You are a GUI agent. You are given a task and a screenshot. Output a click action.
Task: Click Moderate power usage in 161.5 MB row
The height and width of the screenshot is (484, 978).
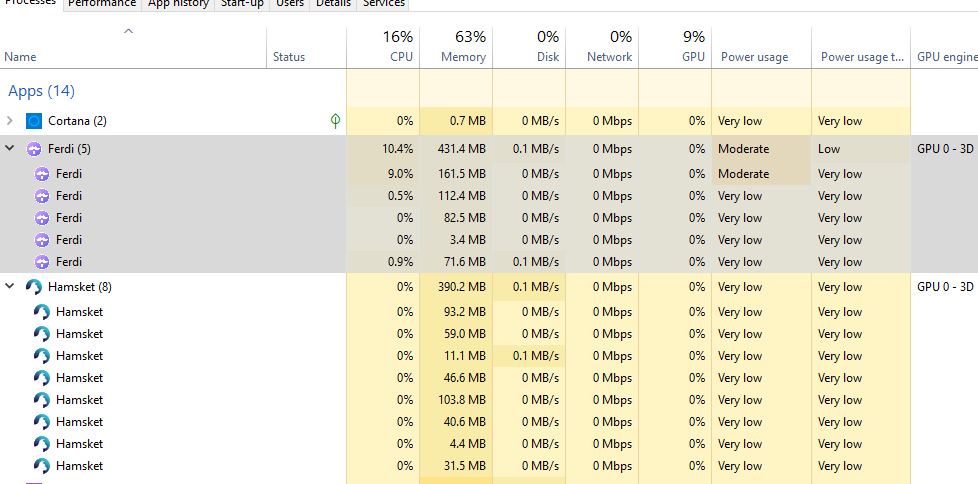(x=743, y=174)
